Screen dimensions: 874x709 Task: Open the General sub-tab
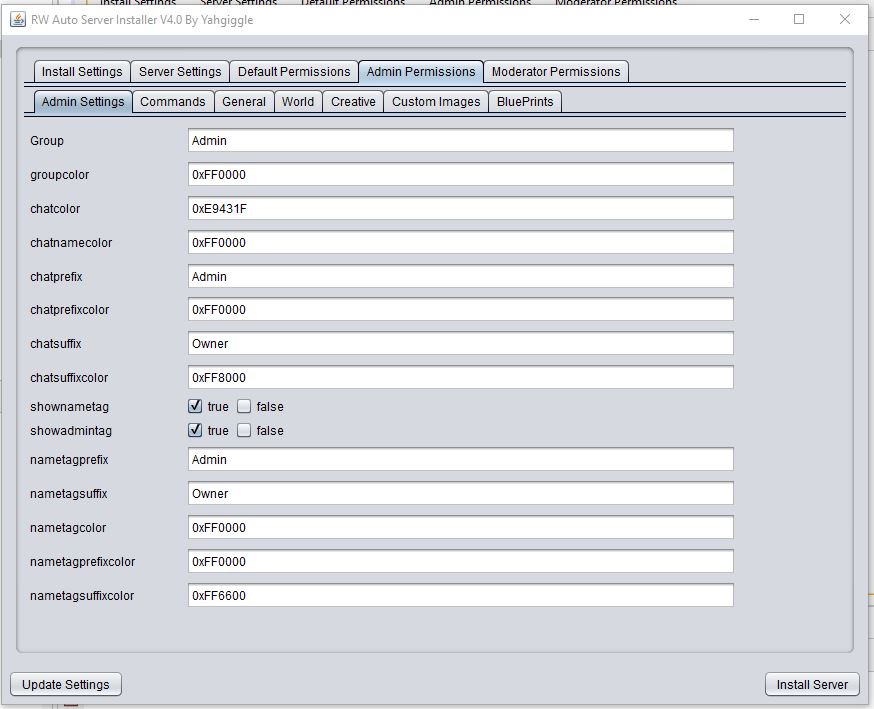tap(244, 102)
